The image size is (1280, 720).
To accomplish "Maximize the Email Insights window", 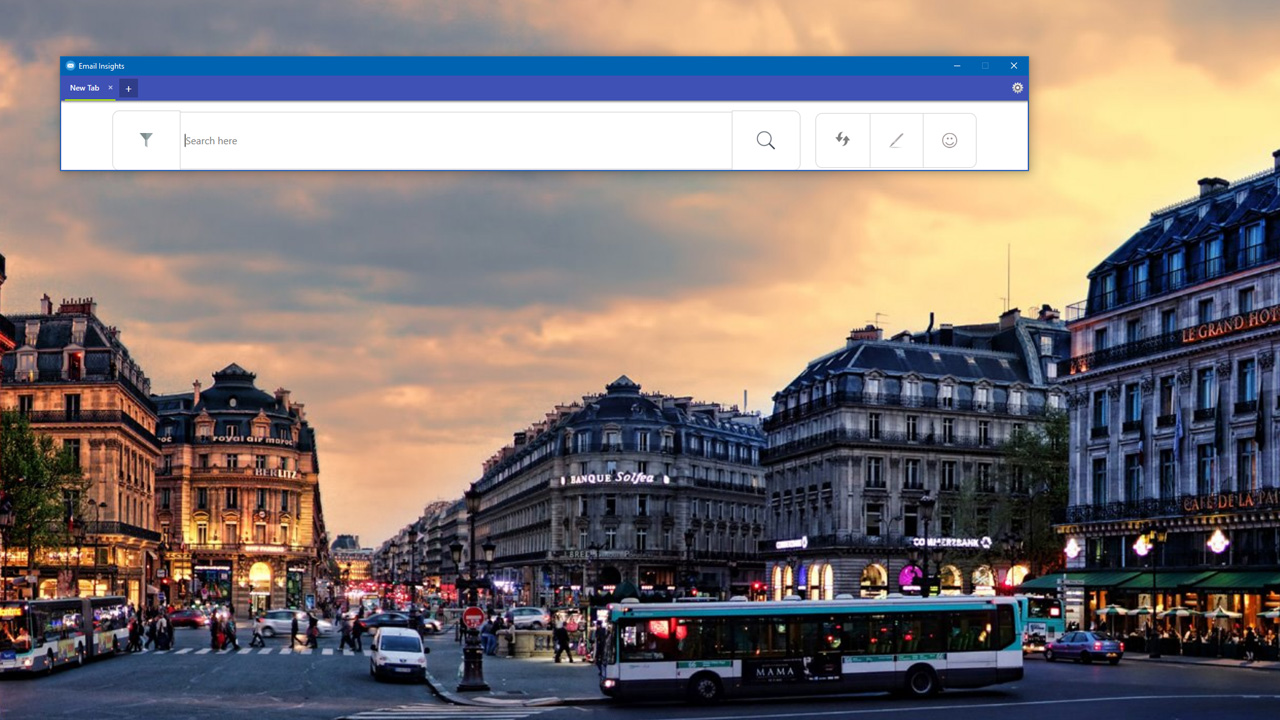I will 985,65.
